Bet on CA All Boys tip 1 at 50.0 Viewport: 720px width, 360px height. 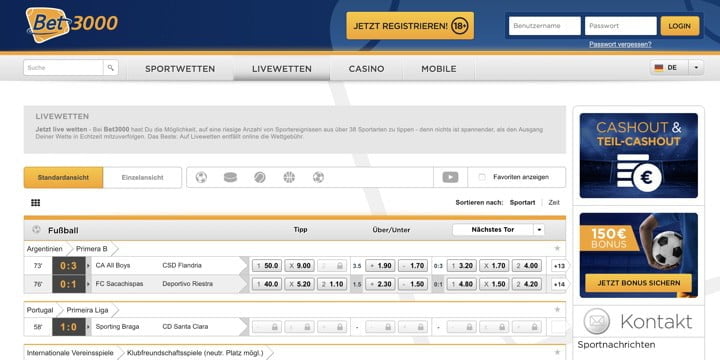tap(267, 265)
